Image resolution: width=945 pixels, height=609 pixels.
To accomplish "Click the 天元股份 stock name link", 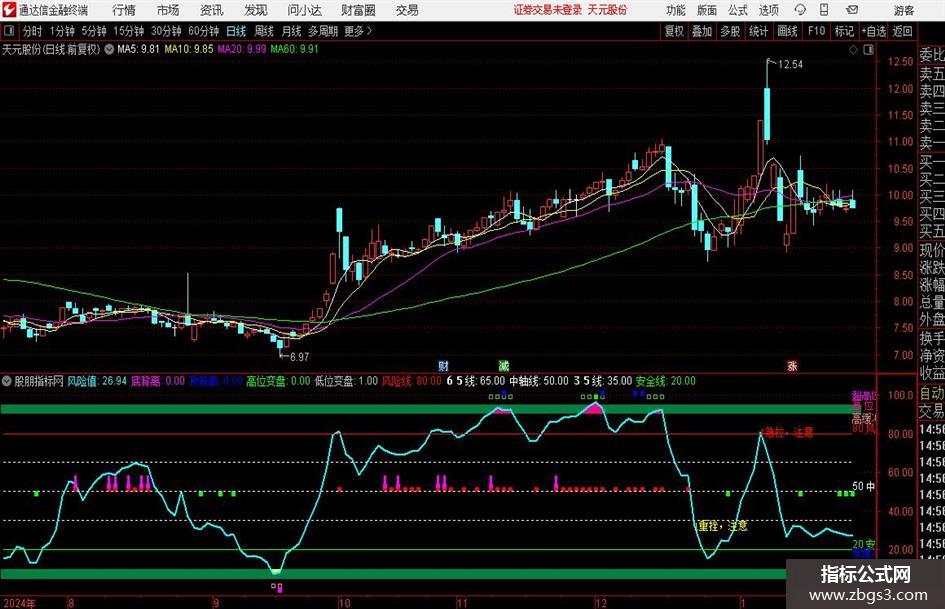I will click(x=608, y=10).
